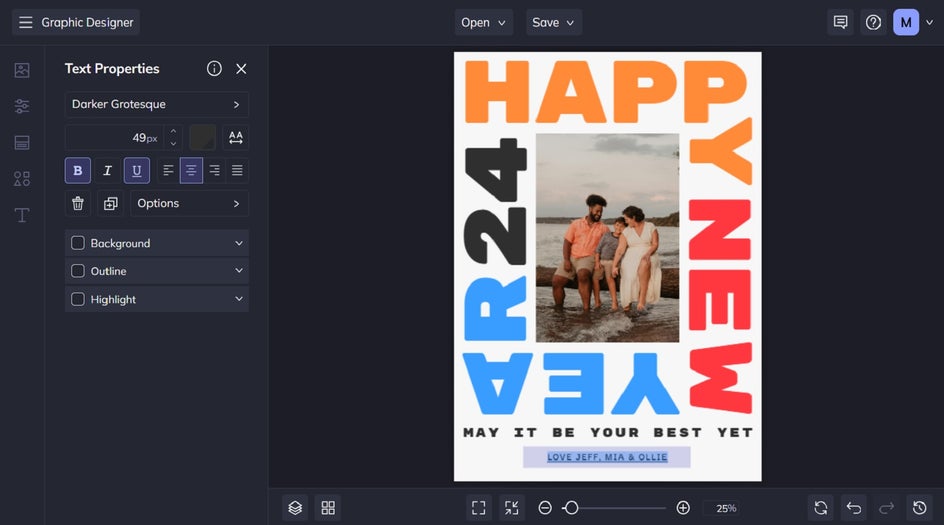Select the orange HAPP heading text

(x=606, y=92)
